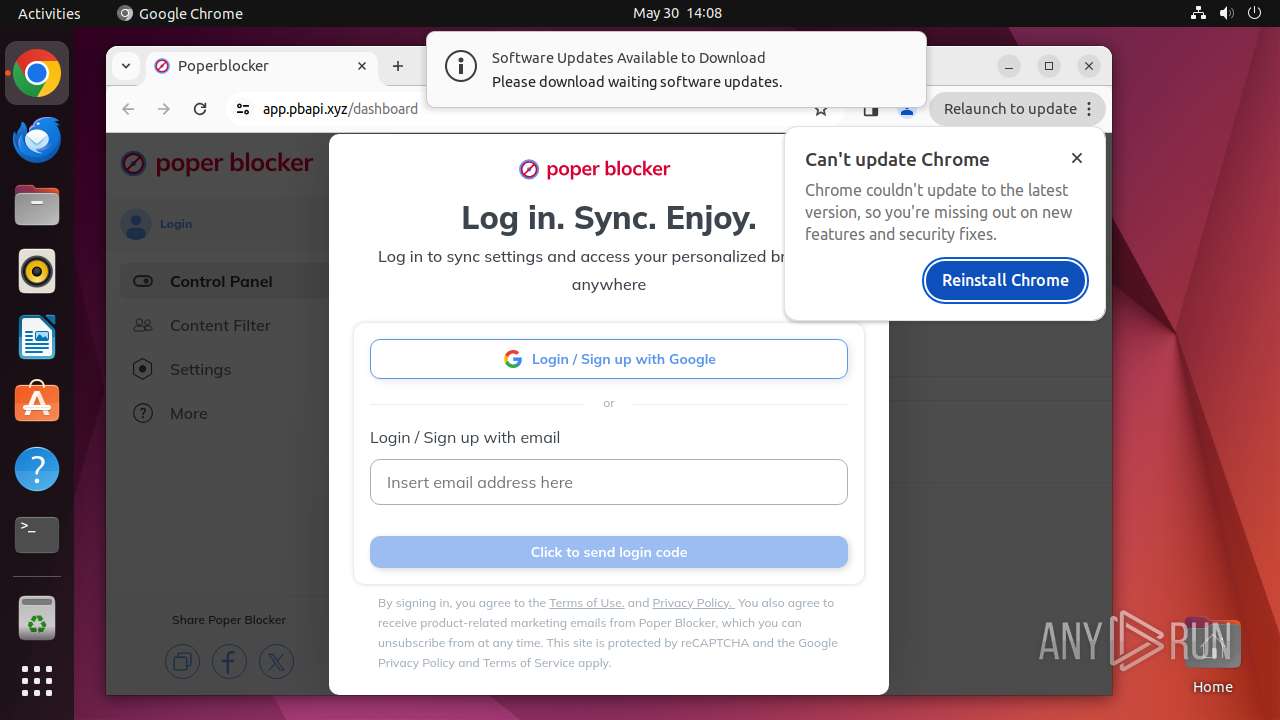
Task: Open the Privacy Policy link
Action: (x=693, y=603)
